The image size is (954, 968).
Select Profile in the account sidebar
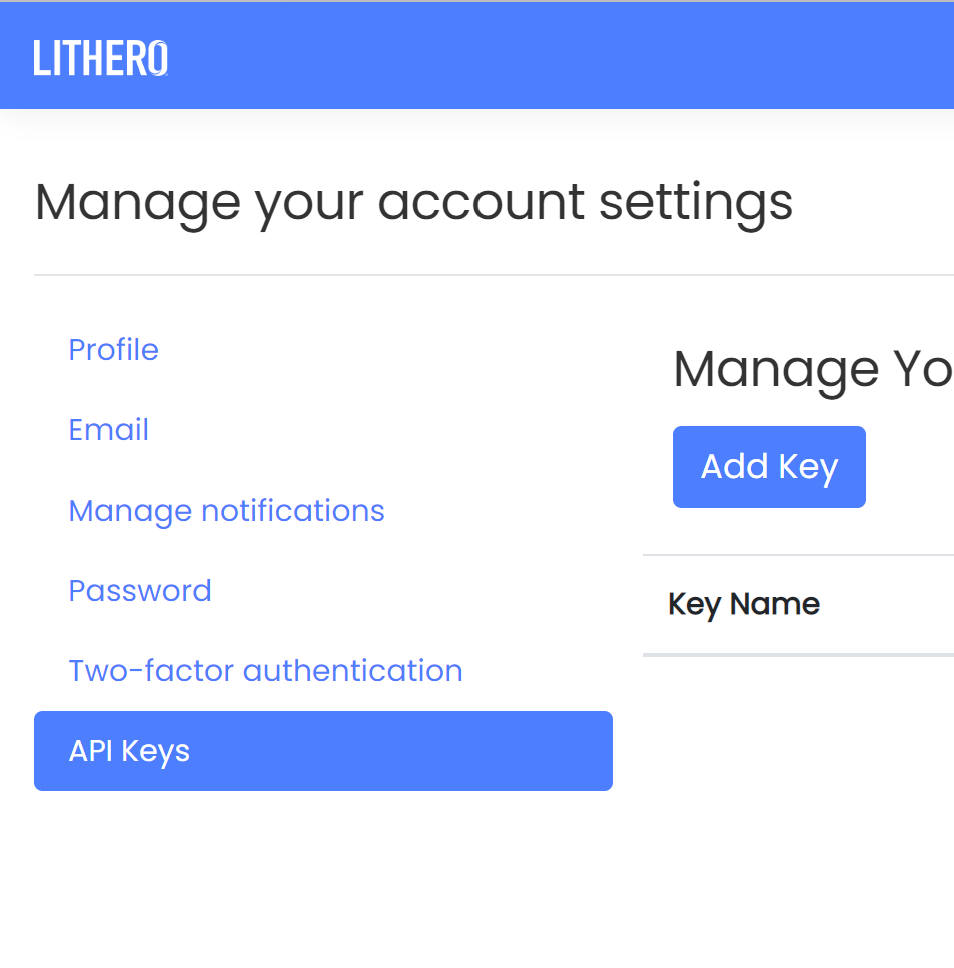(114, 350)
